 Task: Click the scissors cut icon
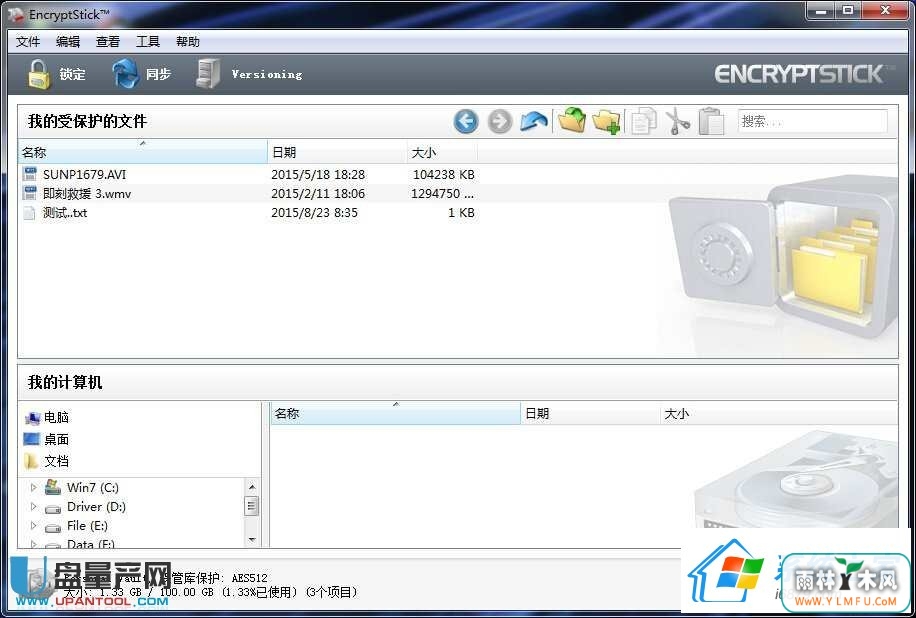(x=678, y=121)
